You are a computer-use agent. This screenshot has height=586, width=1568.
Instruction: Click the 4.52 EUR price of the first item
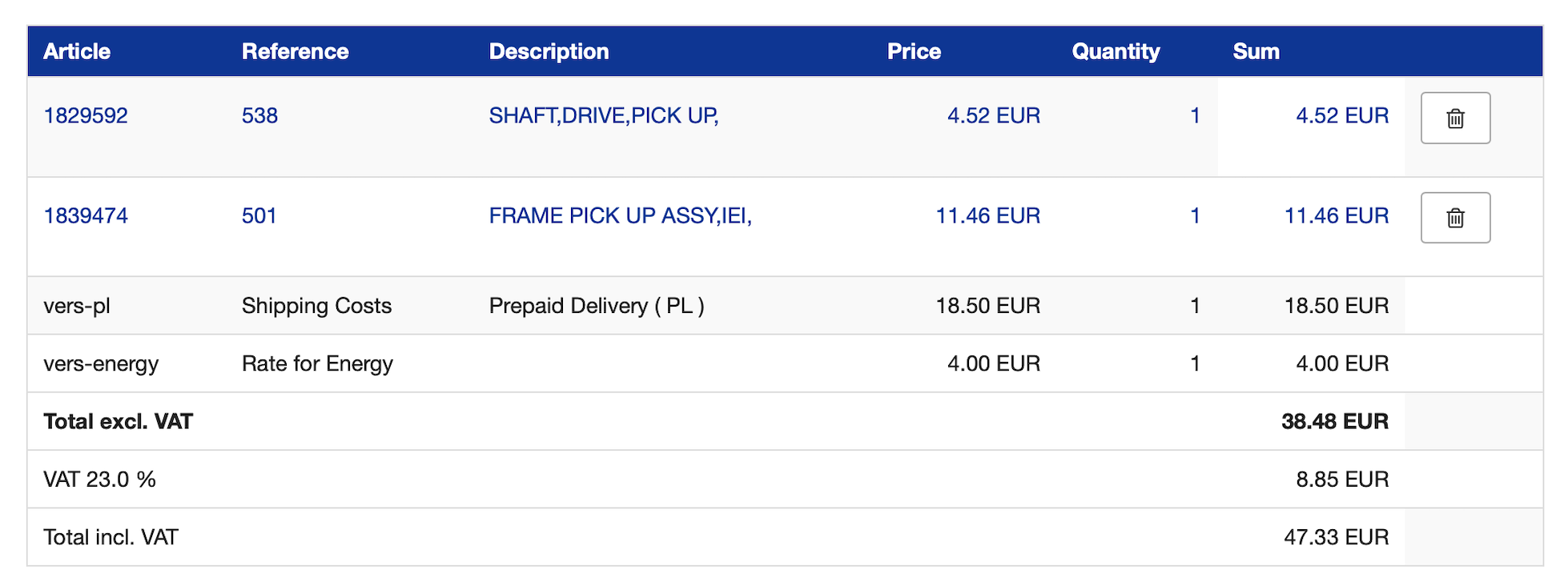(x=994, y=115)
